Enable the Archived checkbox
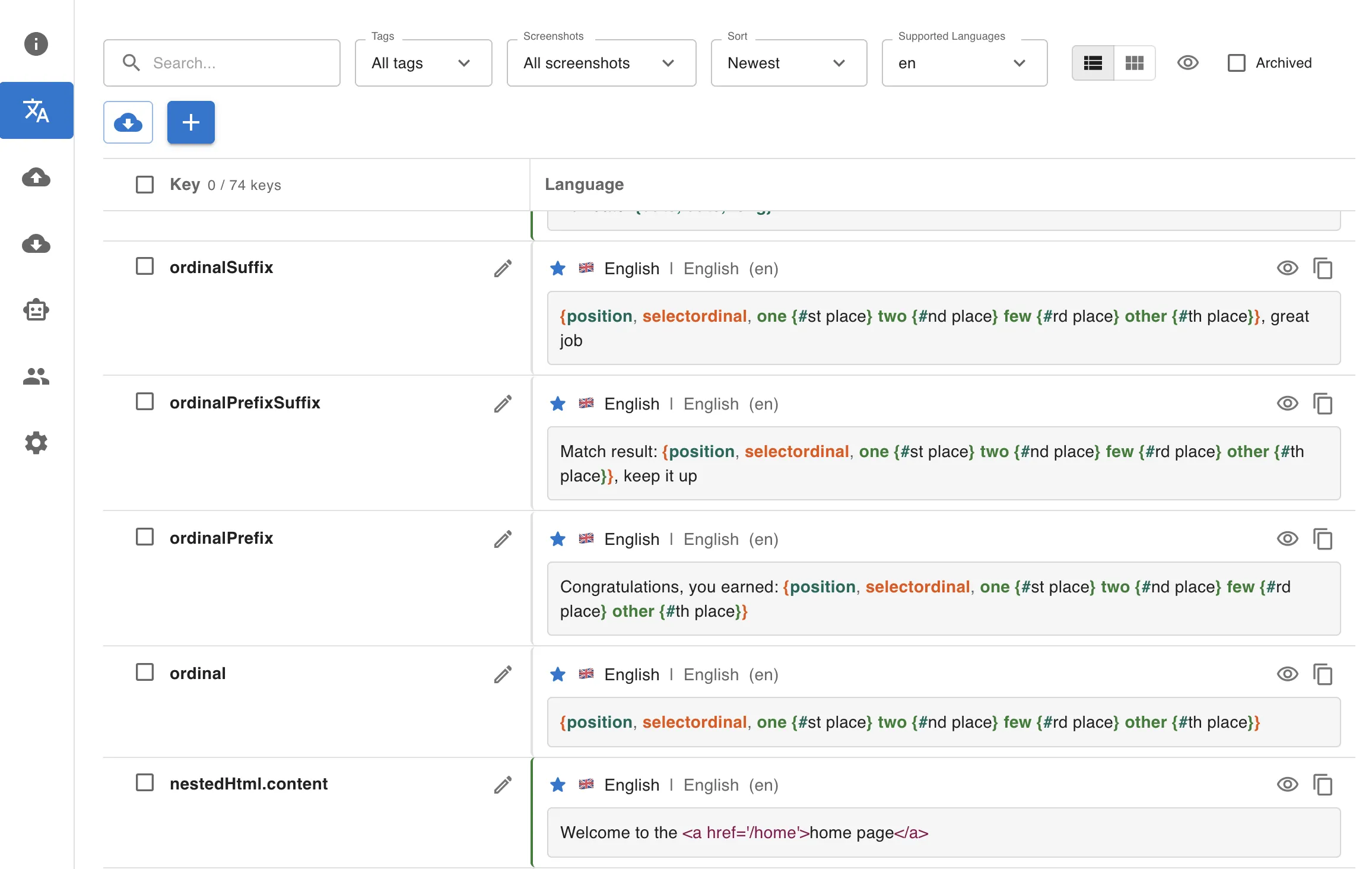Image resolution: width=1372 pixels, height=869 pixels. coord(1236,63)
